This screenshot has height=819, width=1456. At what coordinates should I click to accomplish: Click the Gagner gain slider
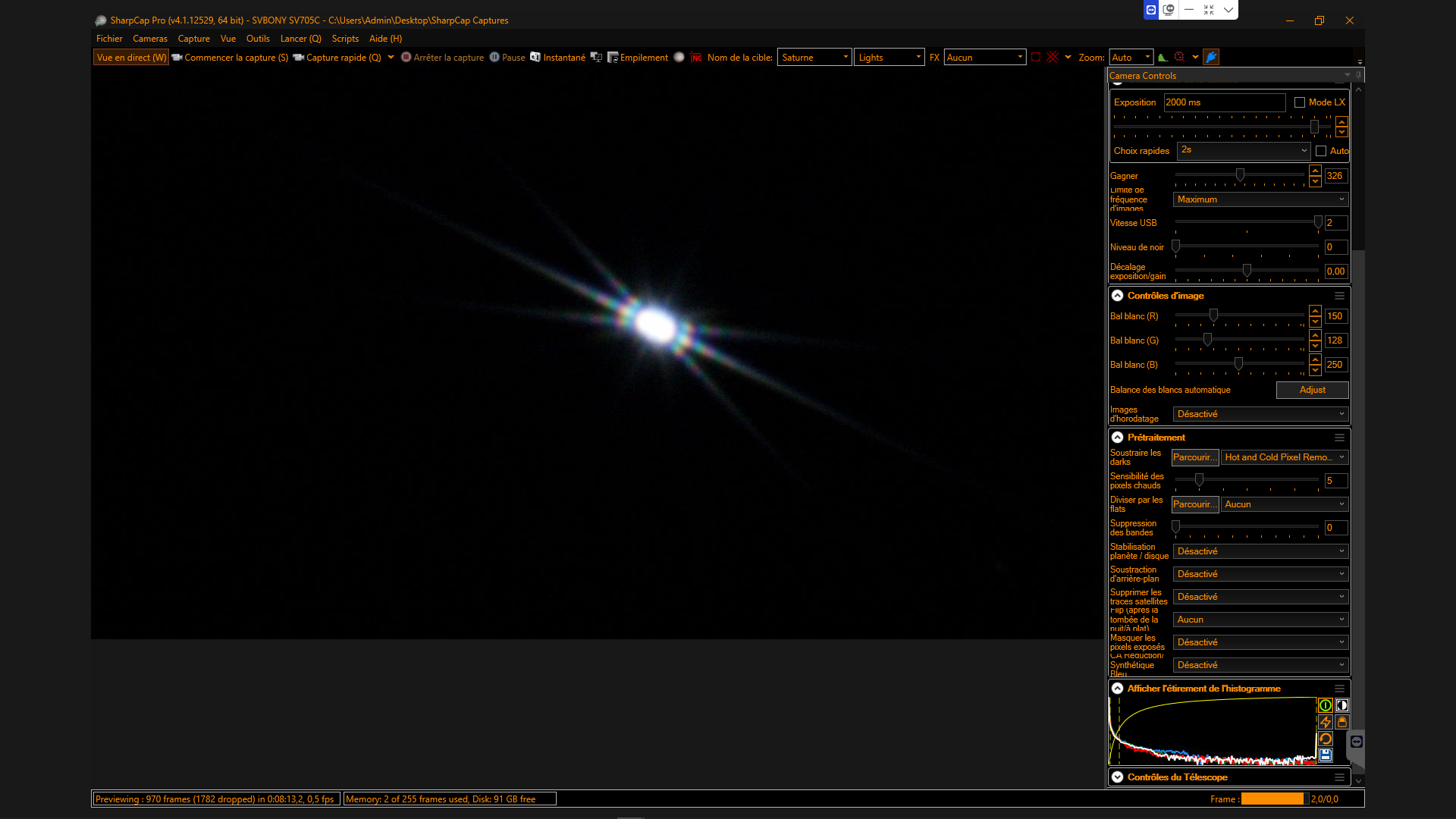point(1239,175)
